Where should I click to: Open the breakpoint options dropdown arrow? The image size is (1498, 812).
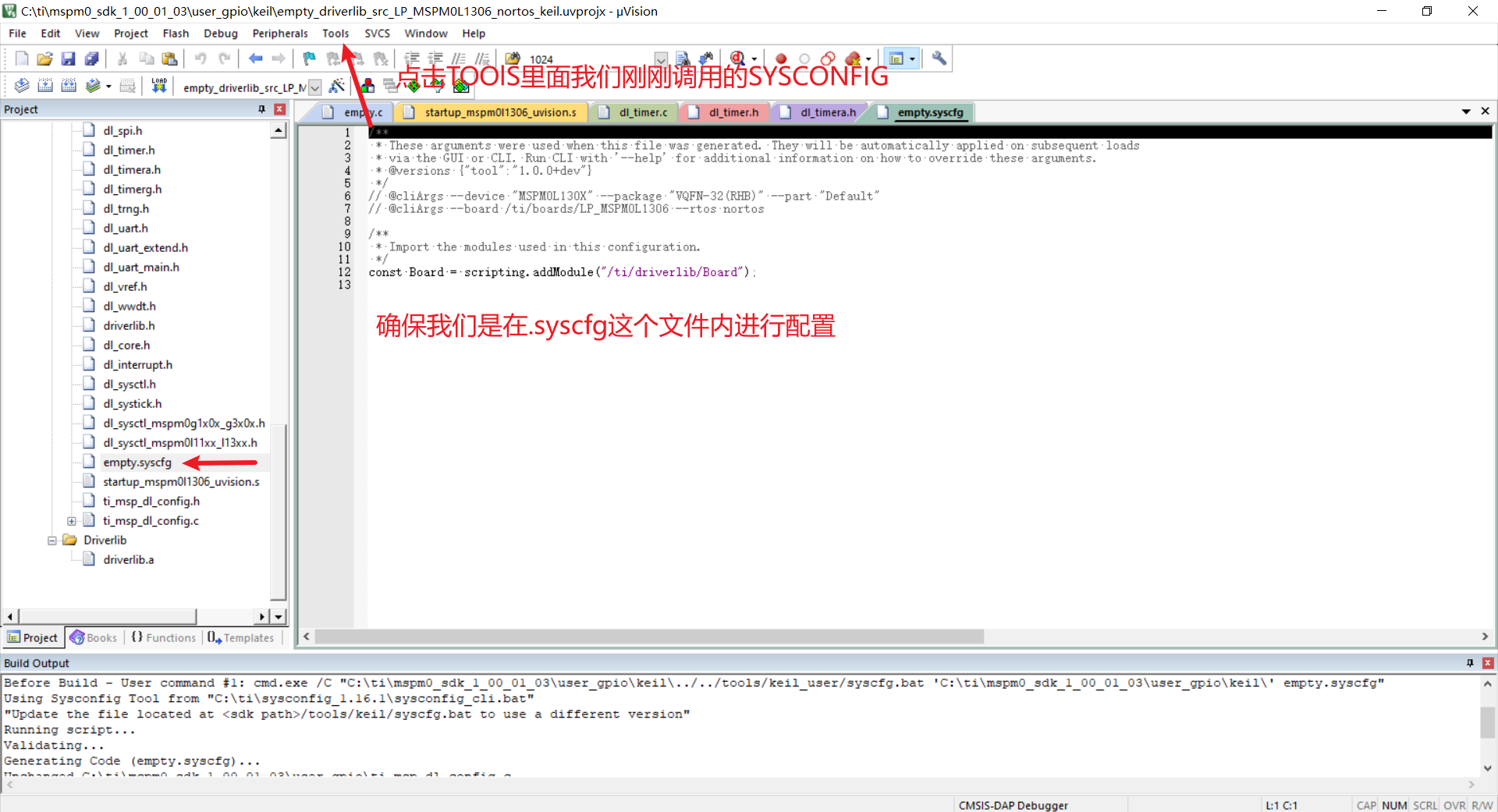click(868, 59)
